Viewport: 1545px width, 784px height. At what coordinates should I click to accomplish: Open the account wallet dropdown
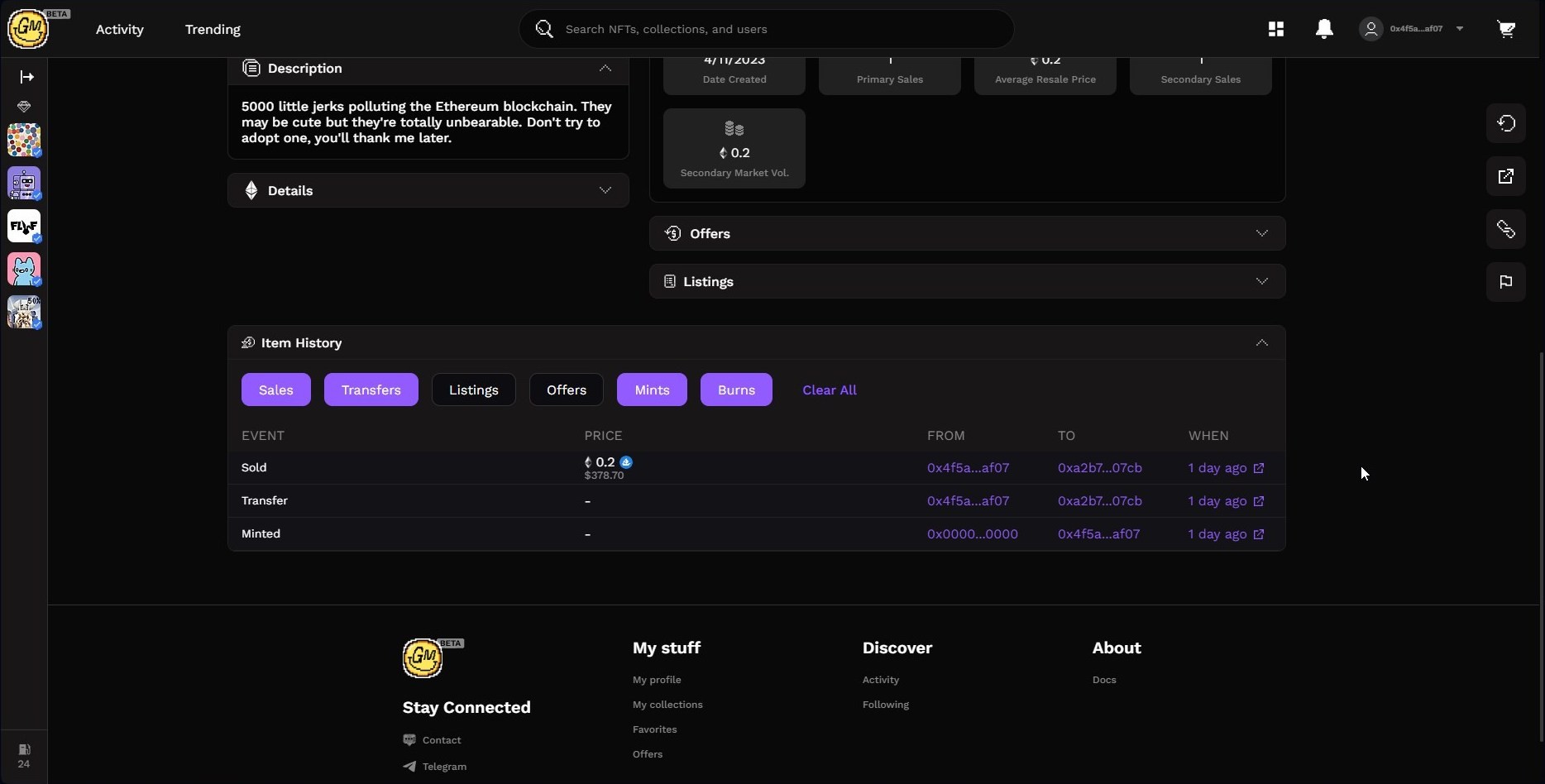pyautogui.click(x=1413, y=29)
